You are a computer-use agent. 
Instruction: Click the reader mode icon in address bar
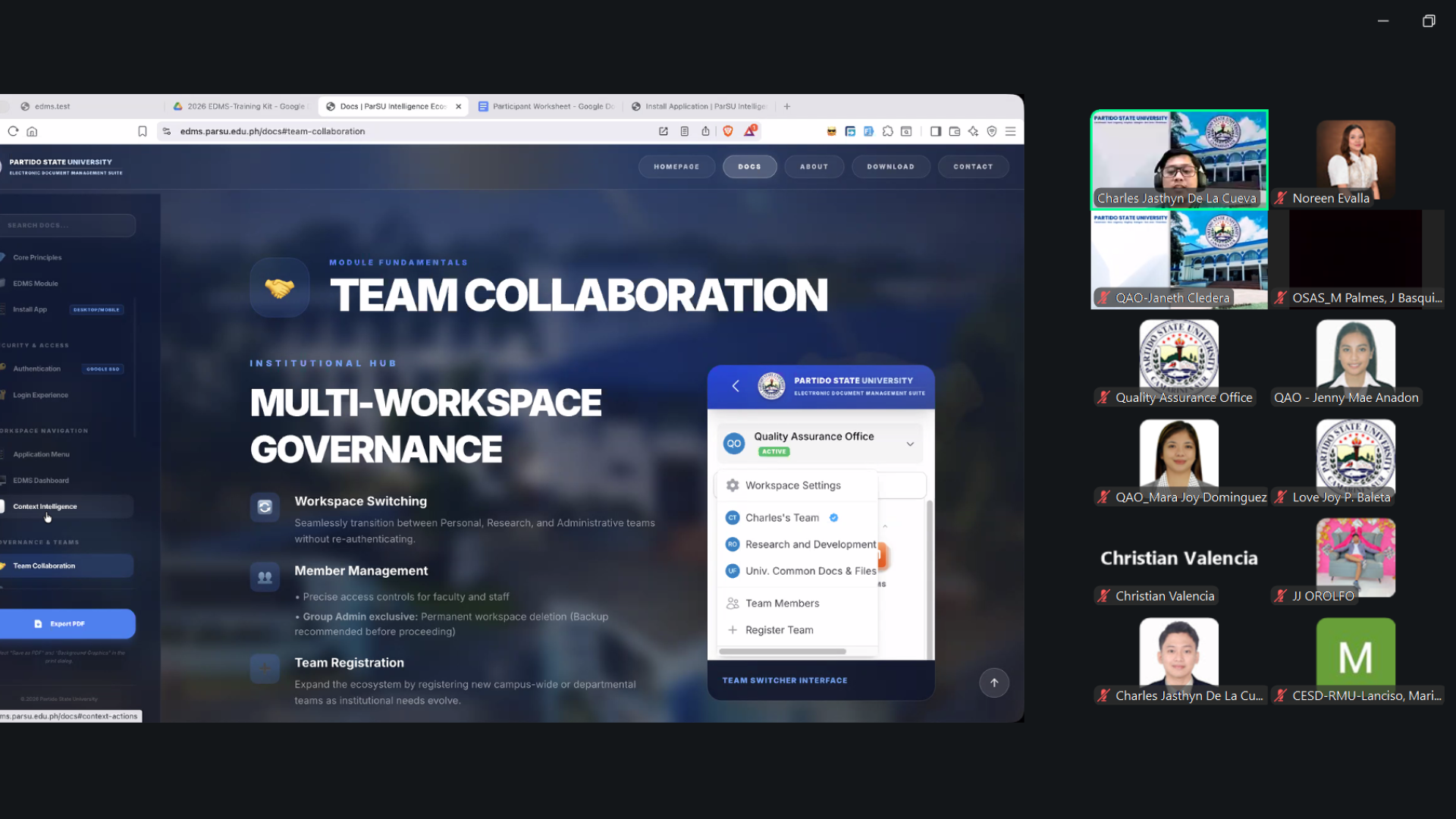point(685,130)
